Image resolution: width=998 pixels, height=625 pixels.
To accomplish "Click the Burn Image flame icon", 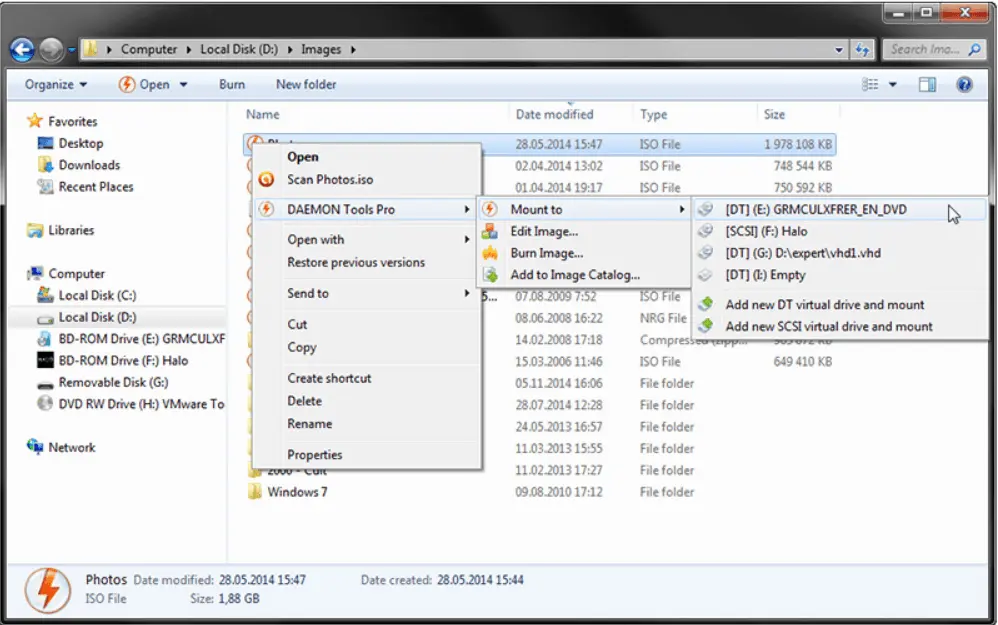I will point(490,253).
